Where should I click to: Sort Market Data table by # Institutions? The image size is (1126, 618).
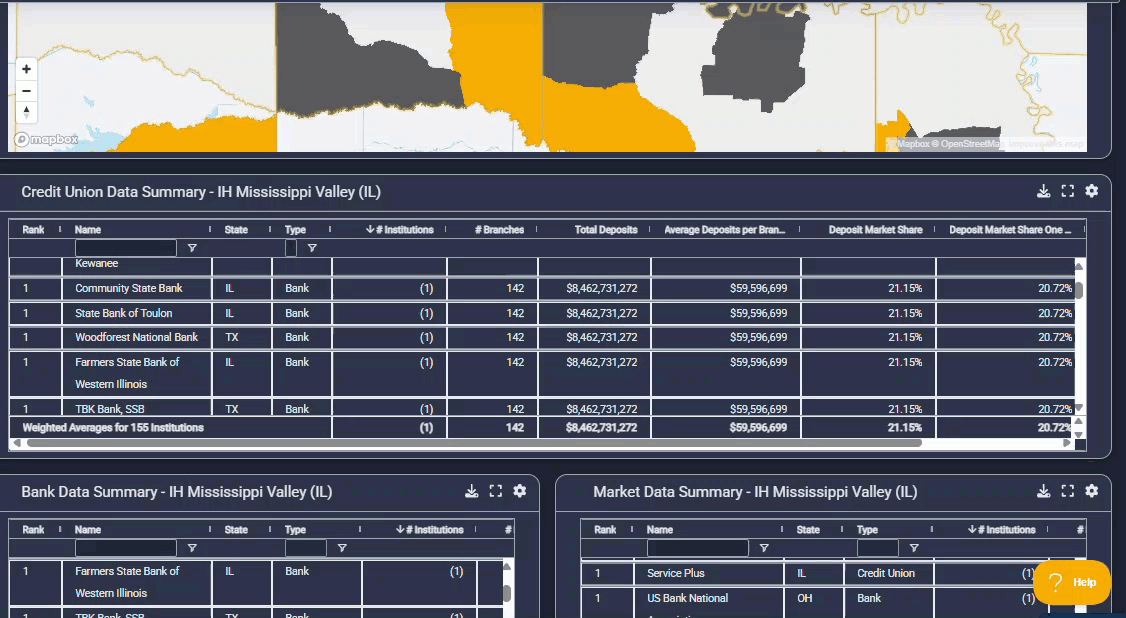point(1001,530)
